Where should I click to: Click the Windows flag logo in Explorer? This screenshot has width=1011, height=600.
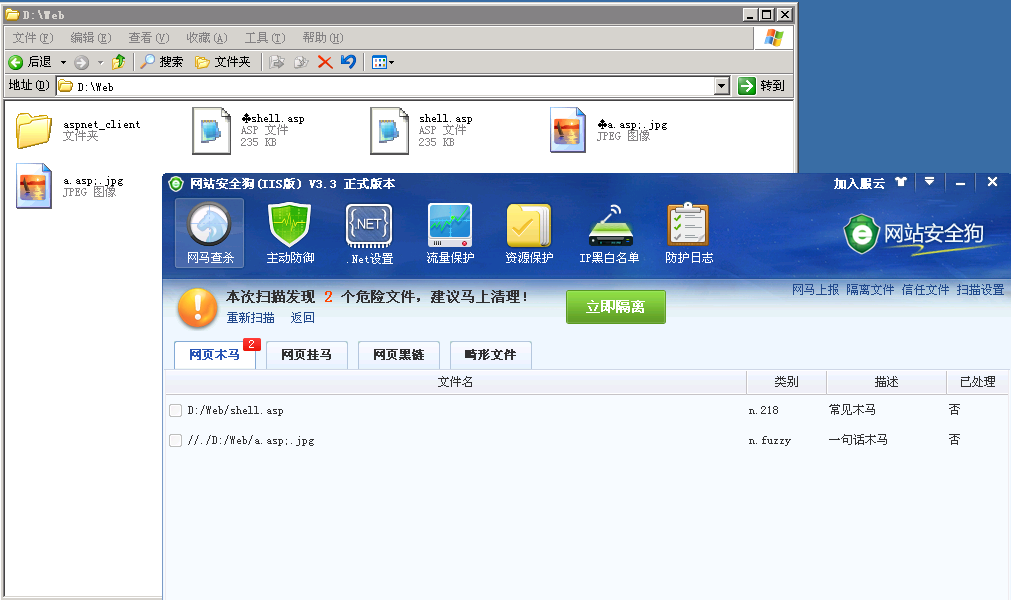(x=773, y=38)
